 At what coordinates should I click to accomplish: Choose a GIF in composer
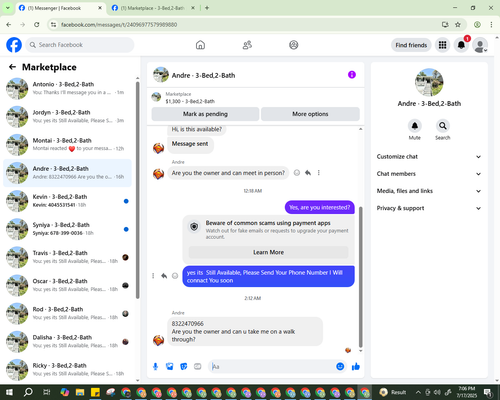tap(198, 367)
